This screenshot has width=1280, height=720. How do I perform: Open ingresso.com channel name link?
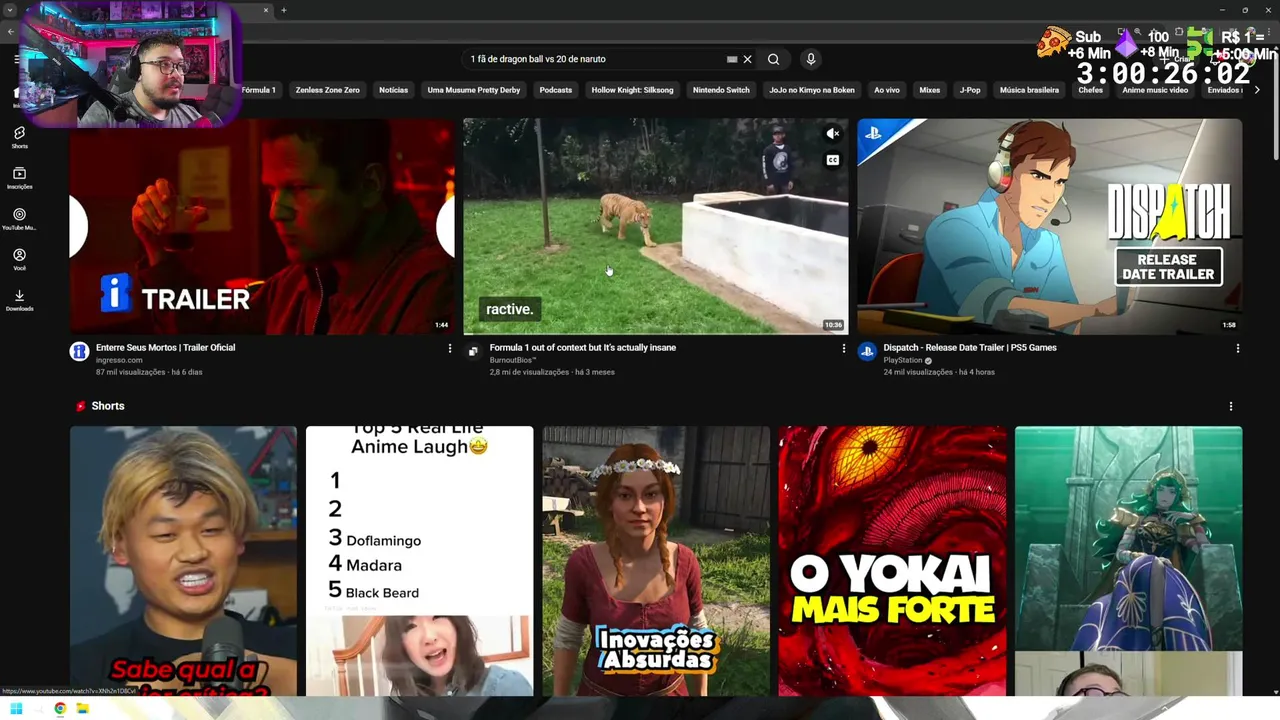[119, 360]
